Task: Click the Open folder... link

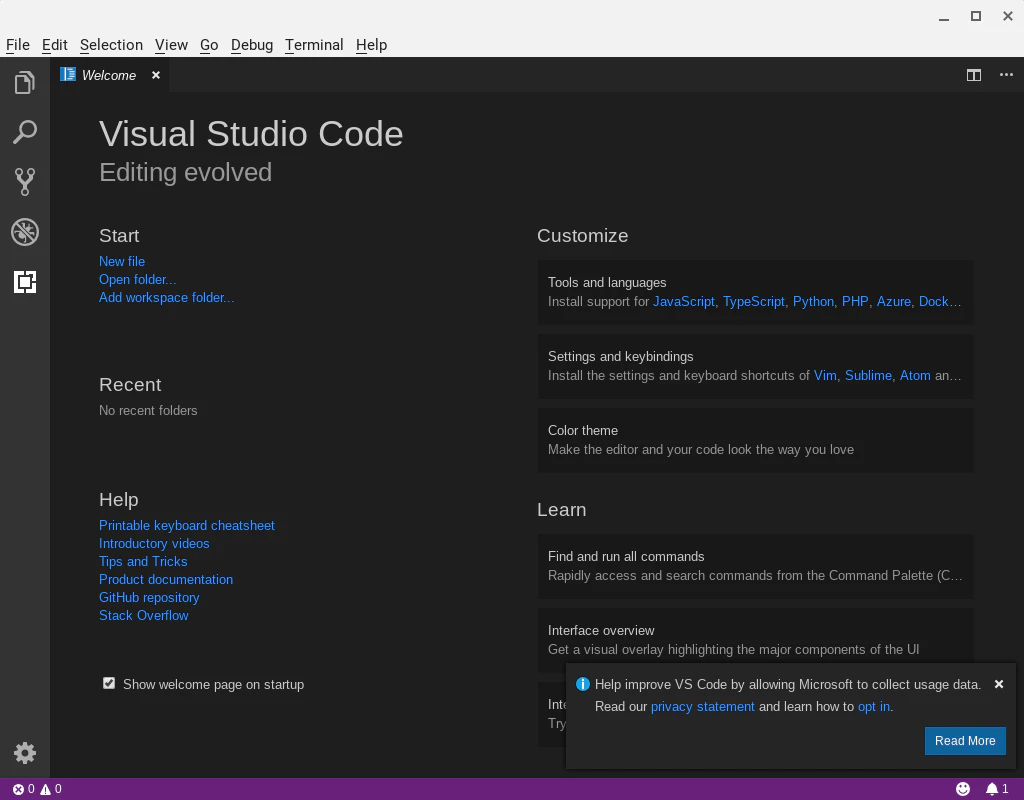Action: [x=138, y=280]
